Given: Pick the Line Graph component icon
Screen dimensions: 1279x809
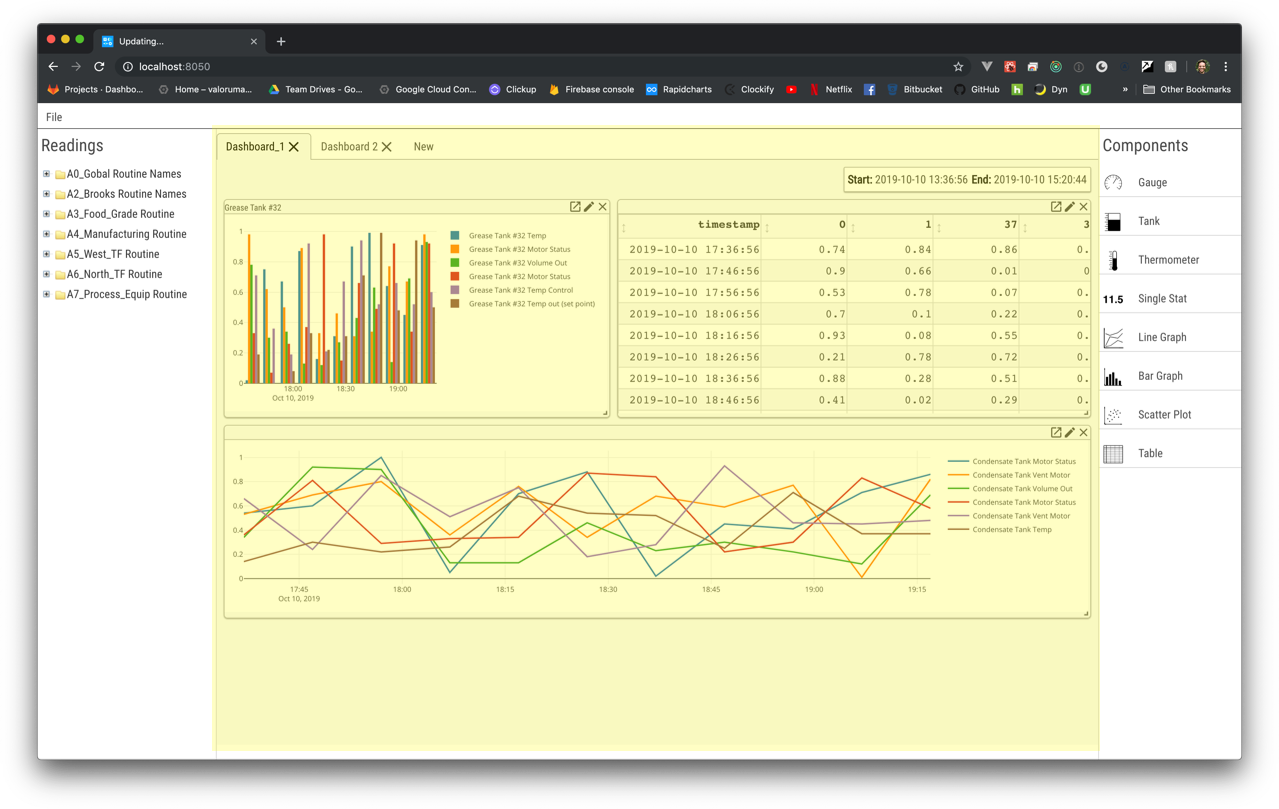Looking at the screenshot, I should pos(1113,338).
